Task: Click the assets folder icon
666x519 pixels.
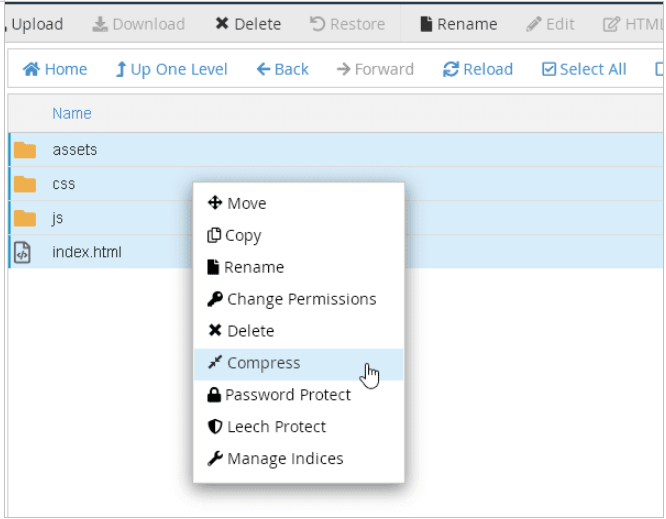Action: [x=25, y=150]
